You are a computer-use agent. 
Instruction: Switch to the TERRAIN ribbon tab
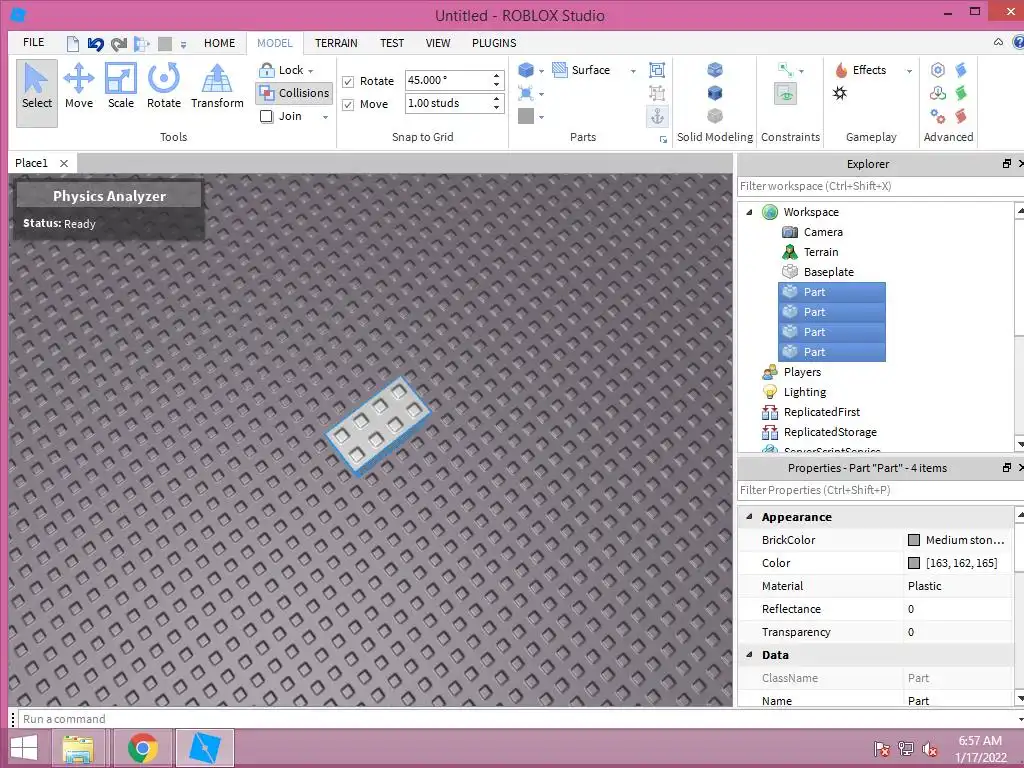tap(336, 43)
